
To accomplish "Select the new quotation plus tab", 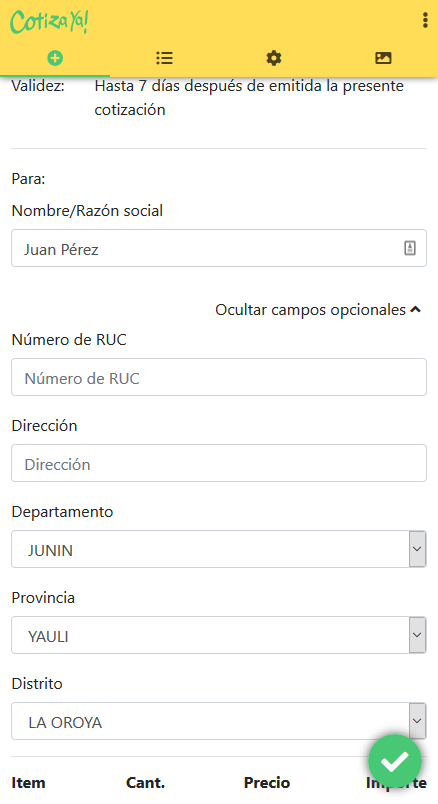I will [55, 58].
